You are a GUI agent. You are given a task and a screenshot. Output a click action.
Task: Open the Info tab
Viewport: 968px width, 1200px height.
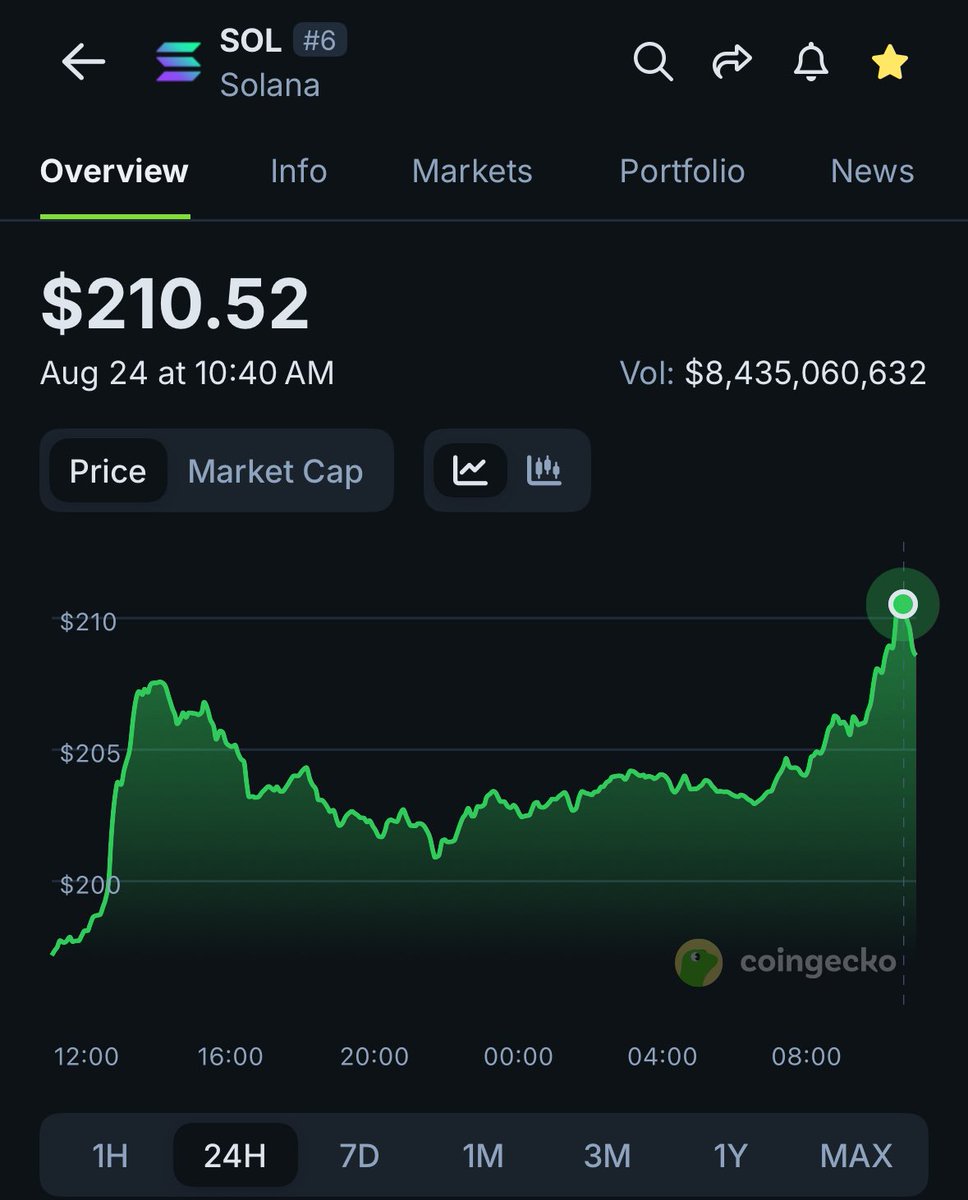pyautogui.click(x=298, y=171)
